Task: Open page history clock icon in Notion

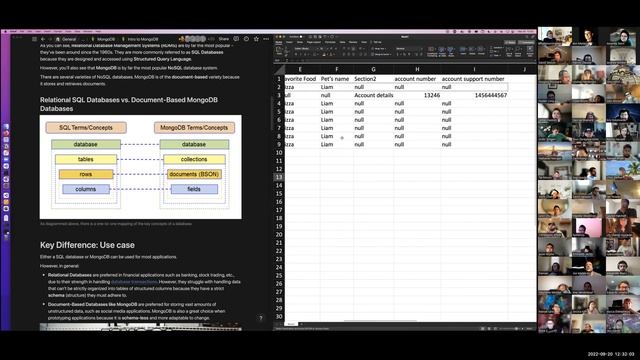Action: point(246,39)
